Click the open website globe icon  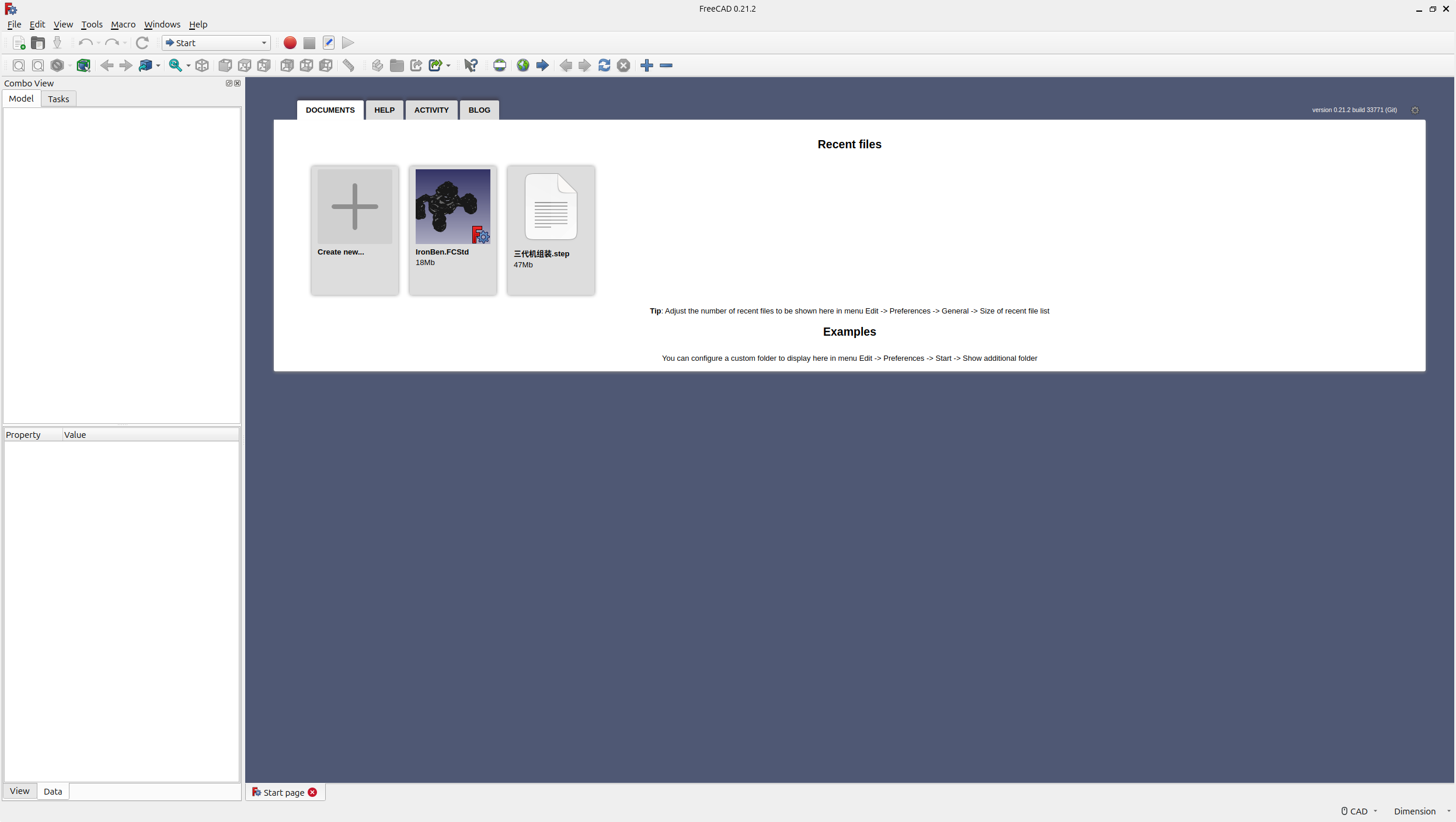pyautogui.click(x=523, y=65)
